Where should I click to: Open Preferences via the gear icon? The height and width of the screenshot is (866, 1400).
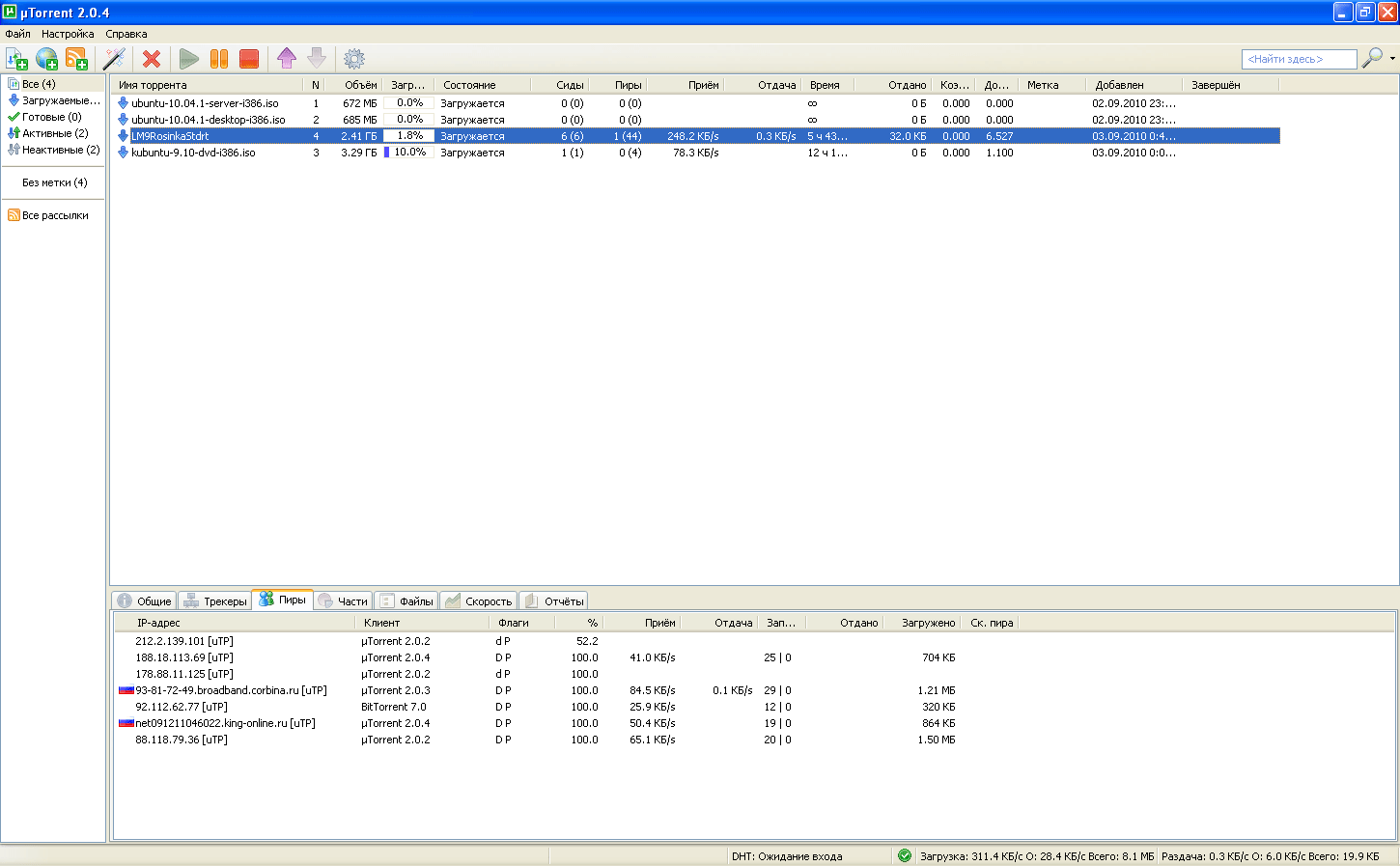pyautogui.click(x=354, y=59)
